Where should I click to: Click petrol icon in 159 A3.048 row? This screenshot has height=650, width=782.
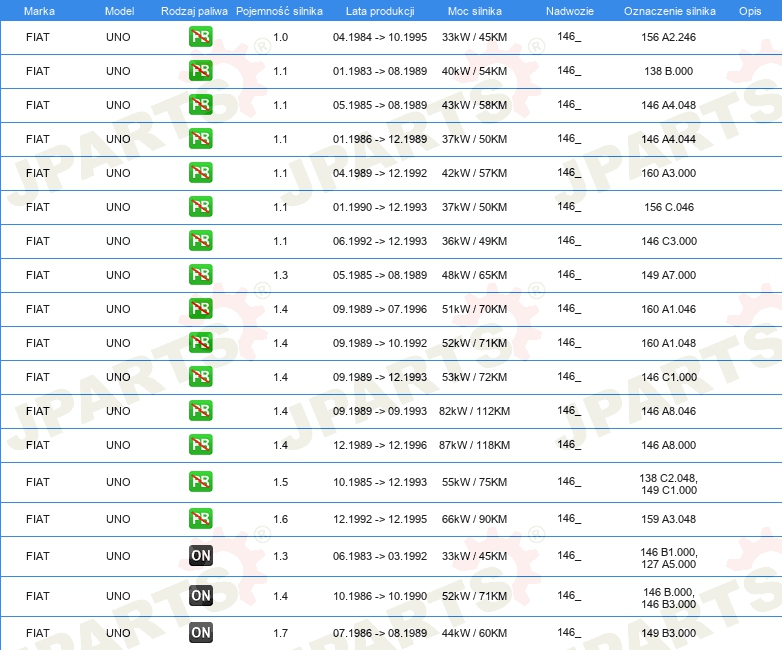tap(200, 519)
